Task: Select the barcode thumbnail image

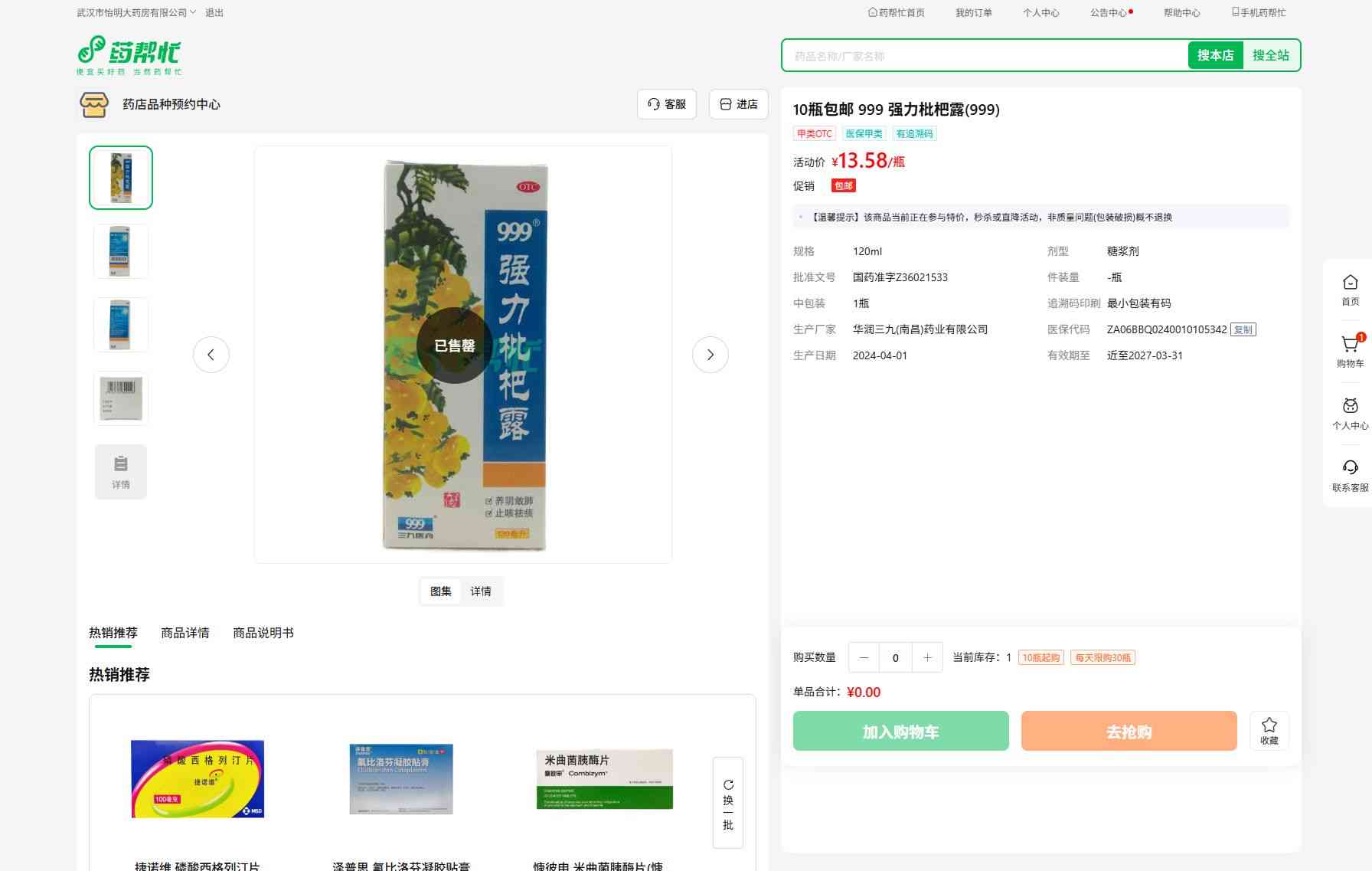Action: pyautogui.click(x=121, y=398)
